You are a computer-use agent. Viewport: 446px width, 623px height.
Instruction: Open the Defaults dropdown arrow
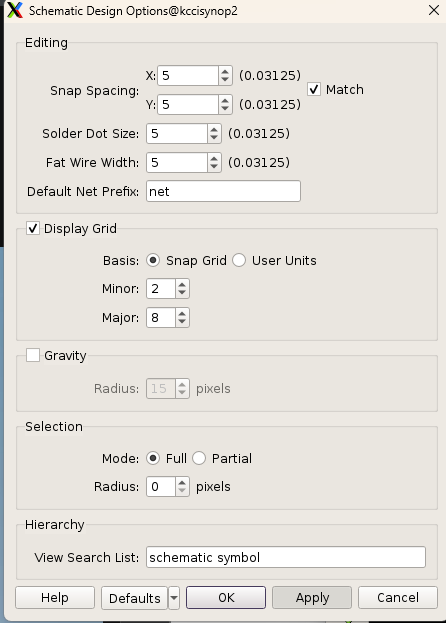(x=174, y=598)
